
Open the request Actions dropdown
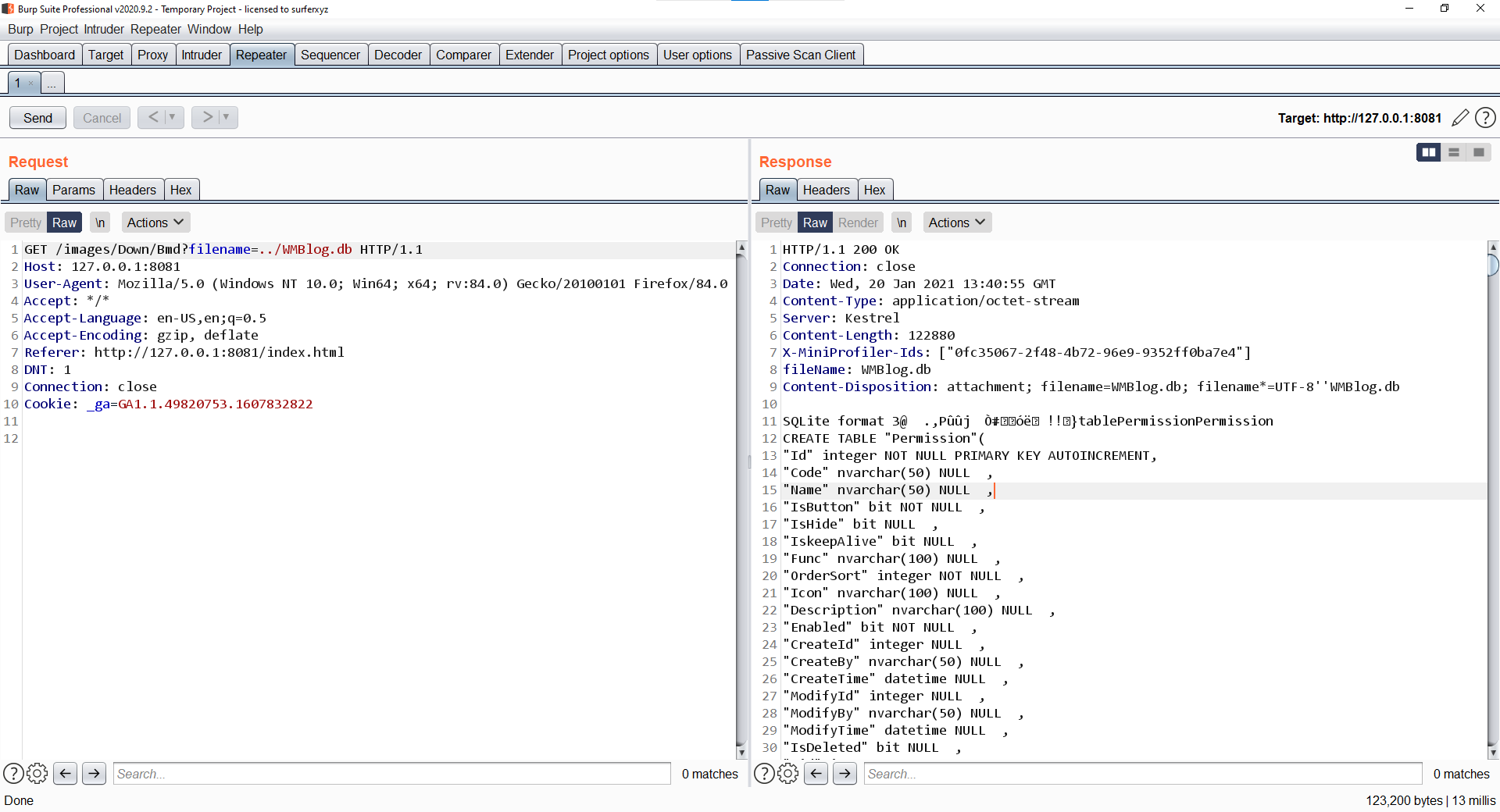(155, 223)
